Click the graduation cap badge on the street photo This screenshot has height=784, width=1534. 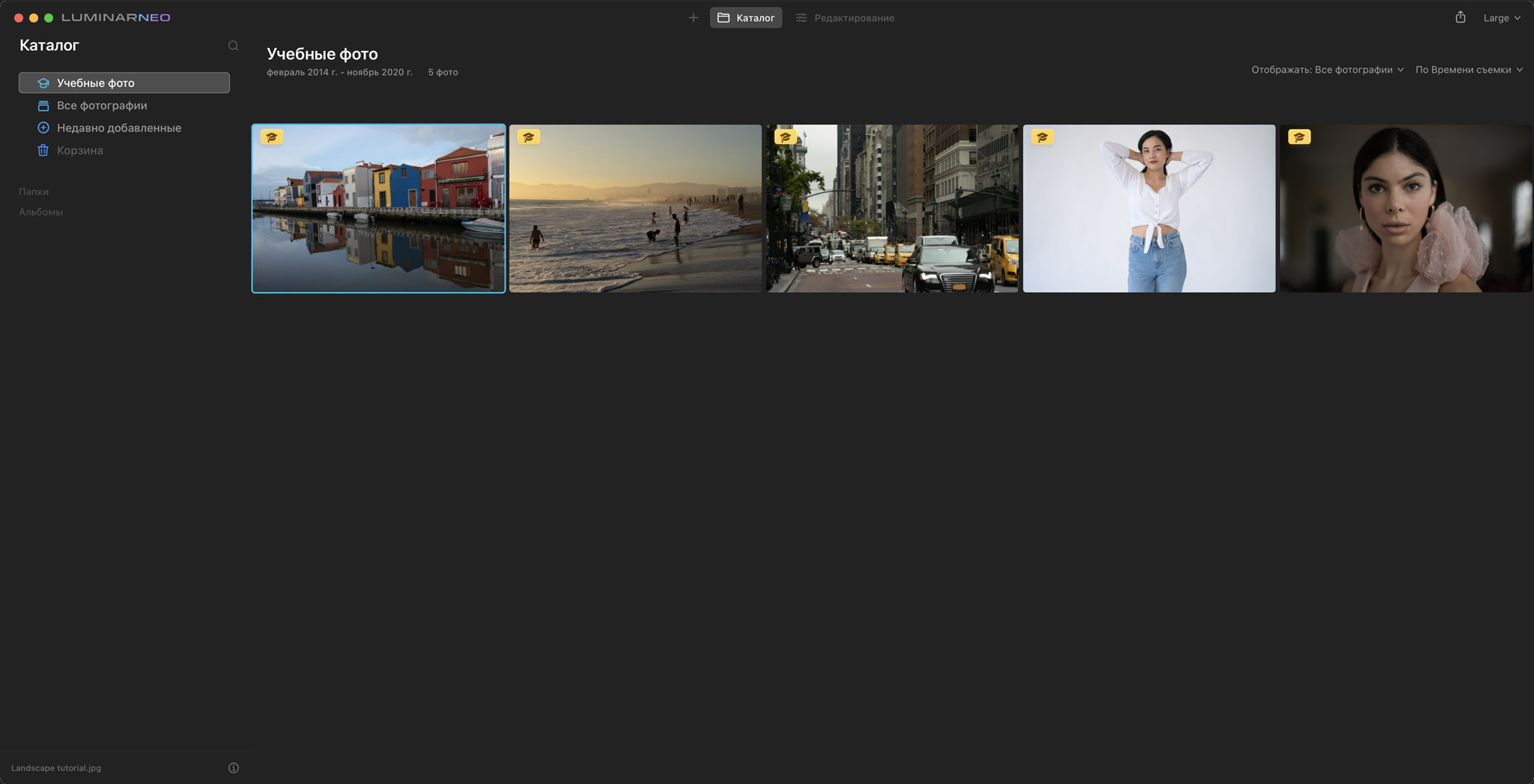pos(786,136)
